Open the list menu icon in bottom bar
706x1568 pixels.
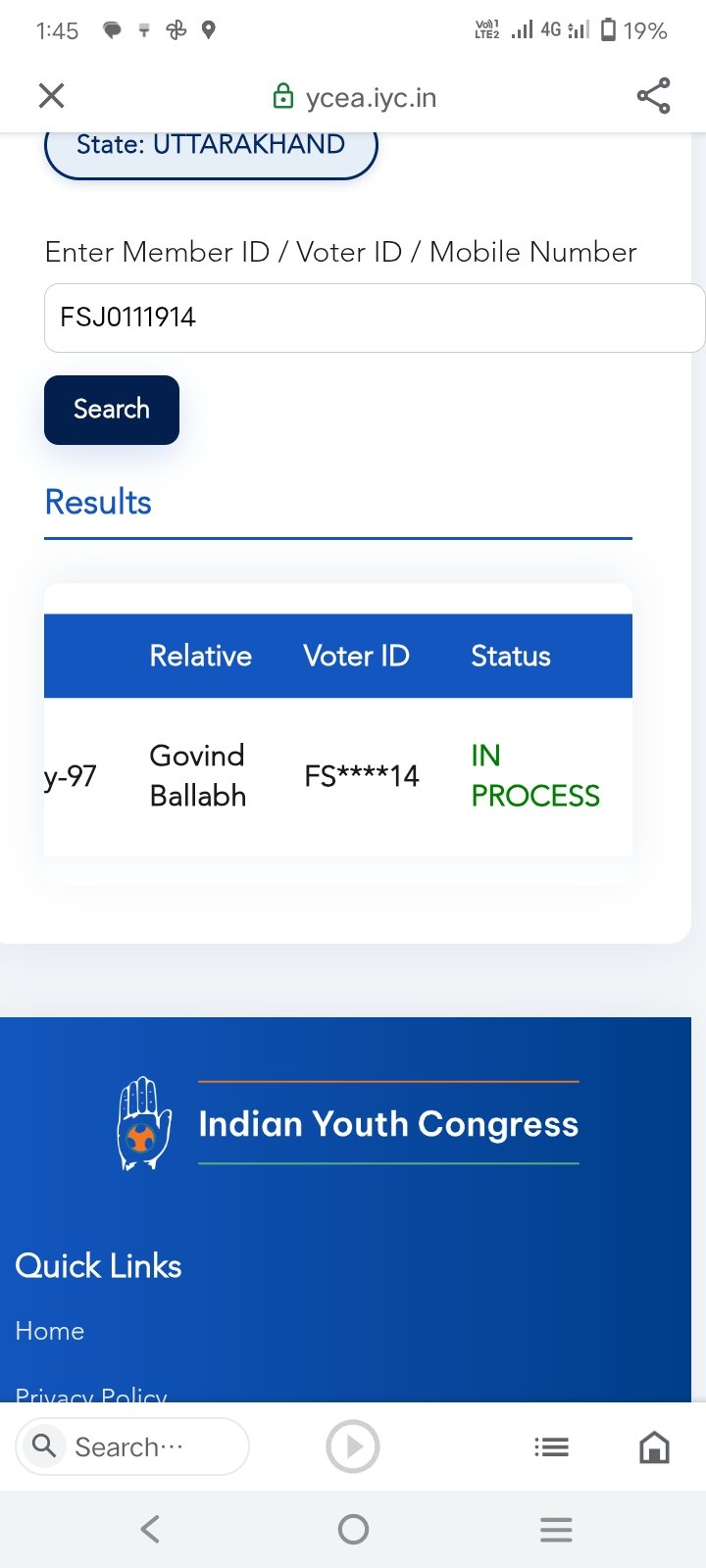click(x=551, y=1446)
